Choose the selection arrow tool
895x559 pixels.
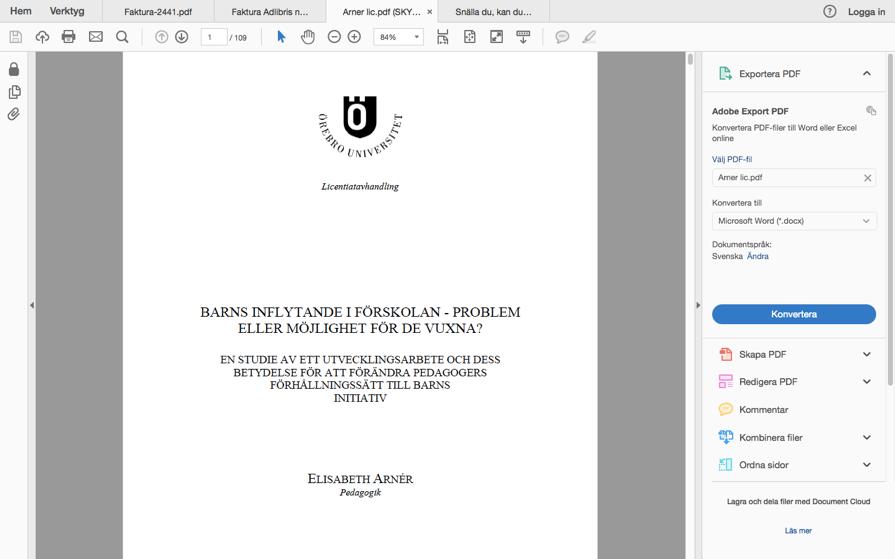coord(281,37)
